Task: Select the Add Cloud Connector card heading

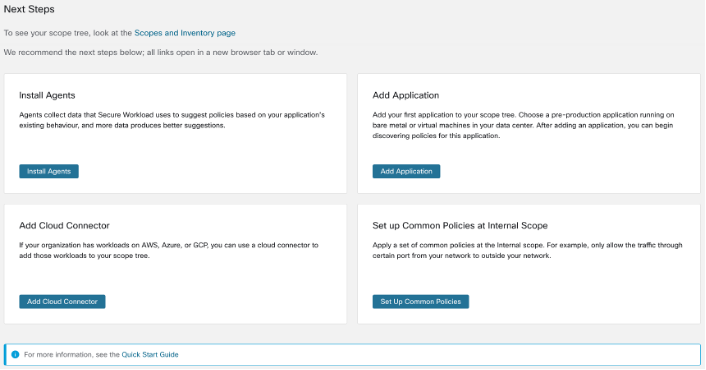Action: point(64,226)
